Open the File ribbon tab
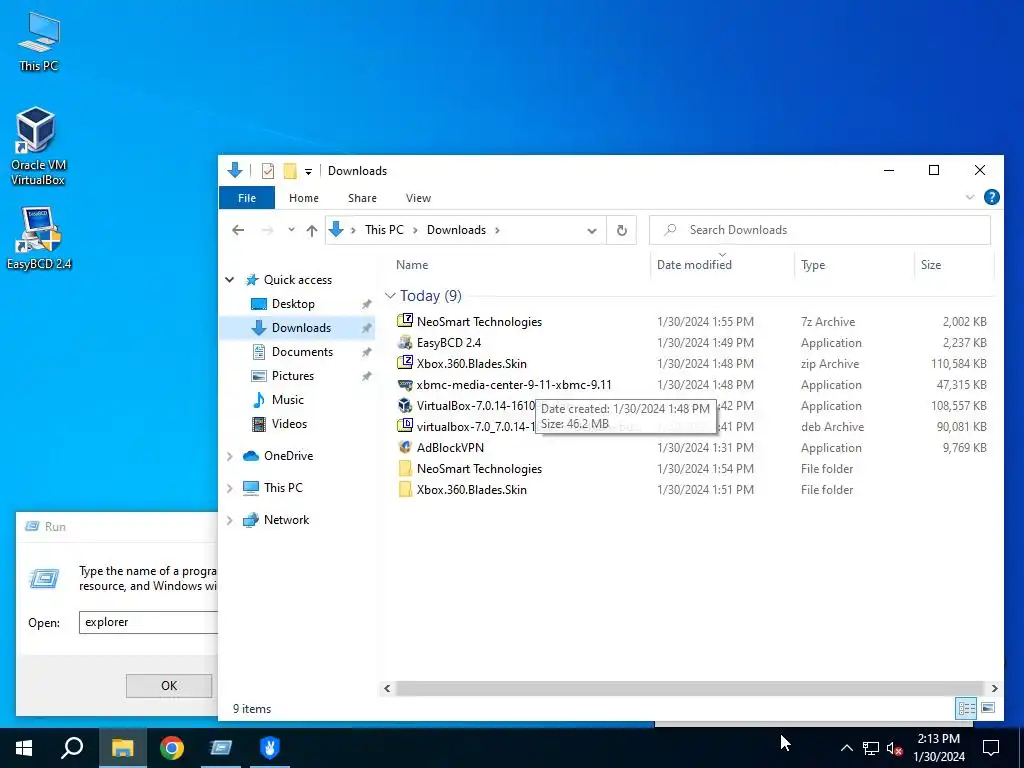The width and height of the screenshot is (1024, 768). click(x=247, y=198)
